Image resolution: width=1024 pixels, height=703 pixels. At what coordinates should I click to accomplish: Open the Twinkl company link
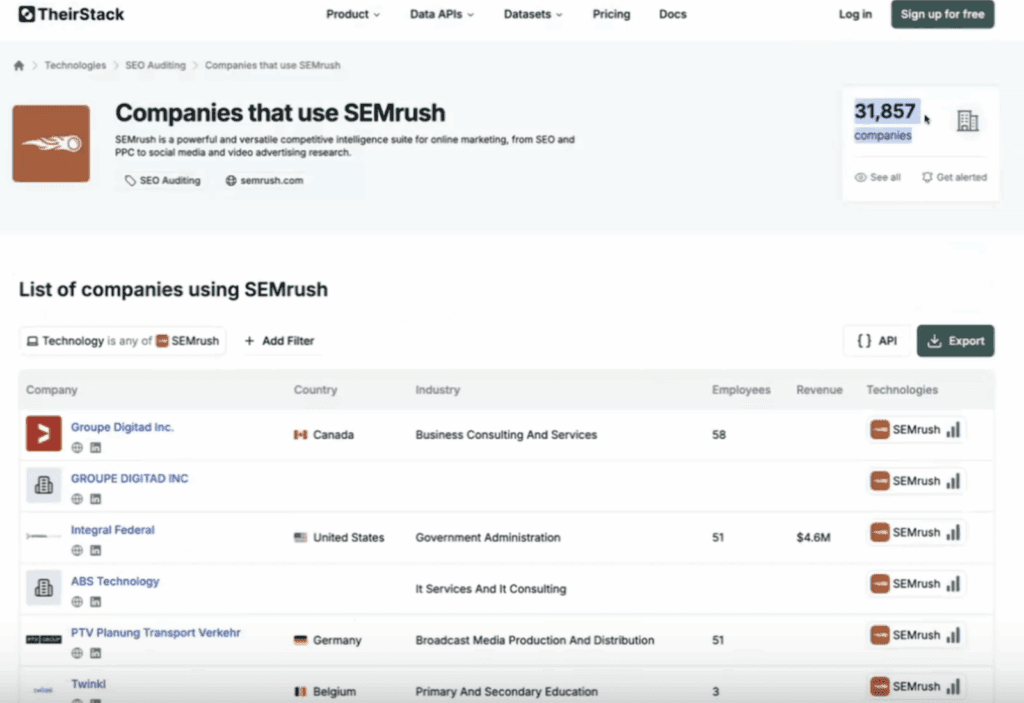click(x=88, y=684)
